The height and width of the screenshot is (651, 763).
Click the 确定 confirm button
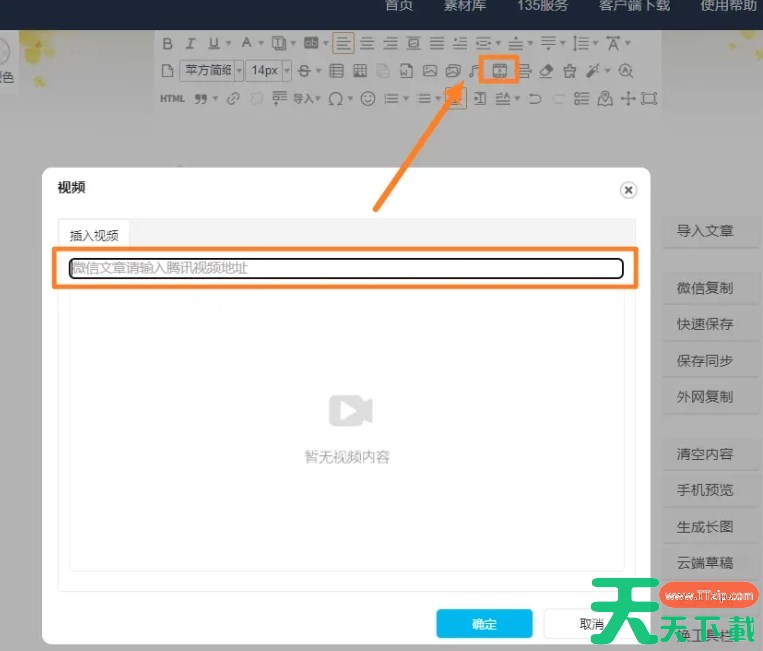click(484, 624)
